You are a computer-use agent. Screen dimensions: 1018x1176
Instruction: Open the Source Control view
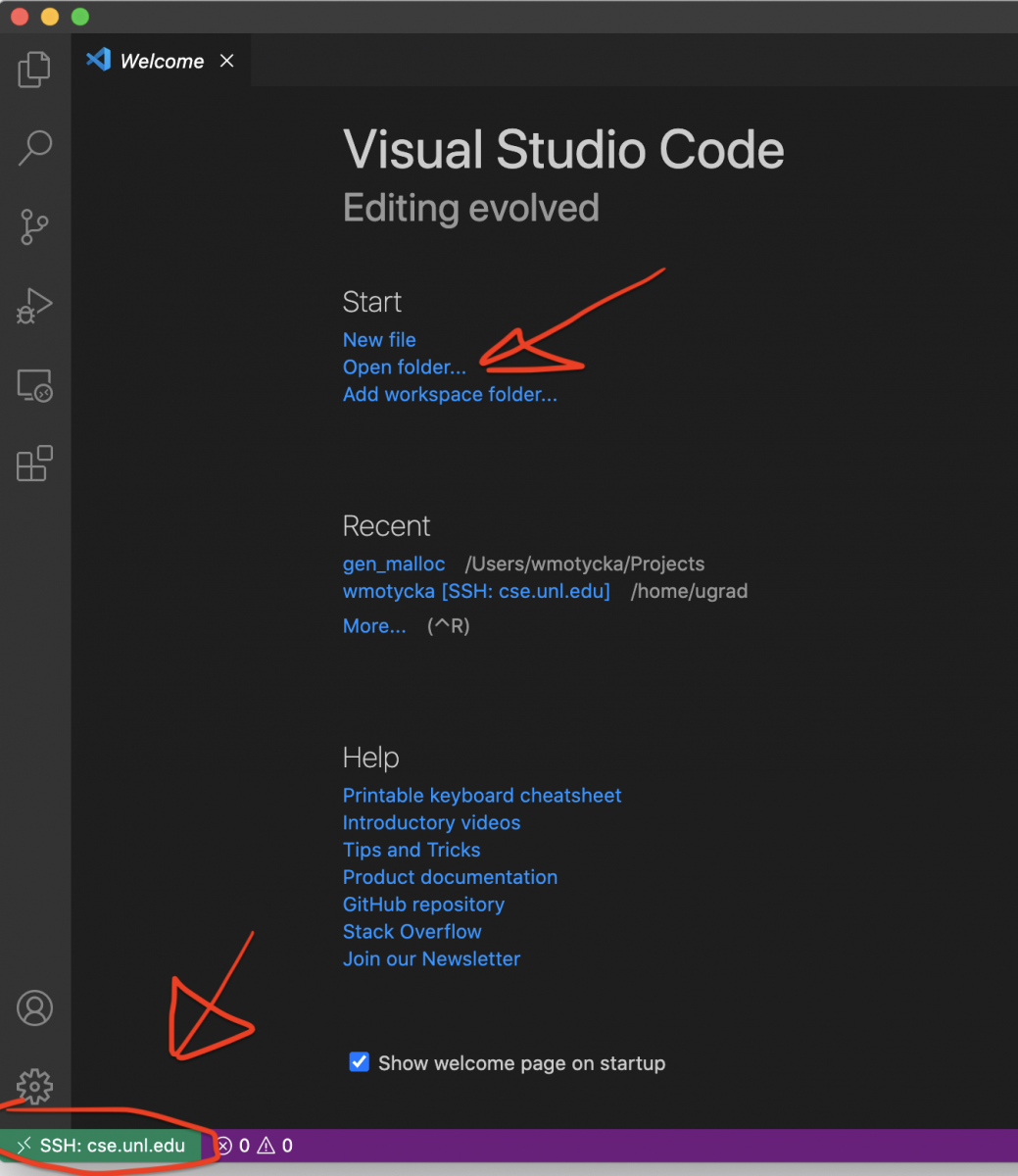point(34,226)
